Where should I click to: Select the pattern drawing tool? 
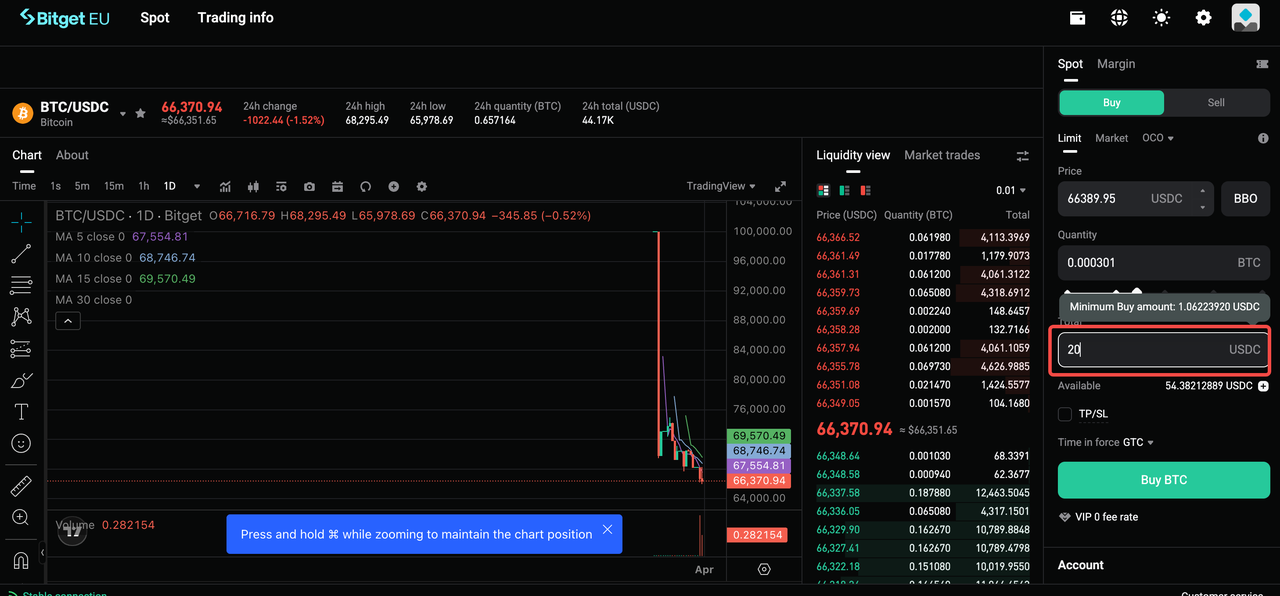pos(21,317)
